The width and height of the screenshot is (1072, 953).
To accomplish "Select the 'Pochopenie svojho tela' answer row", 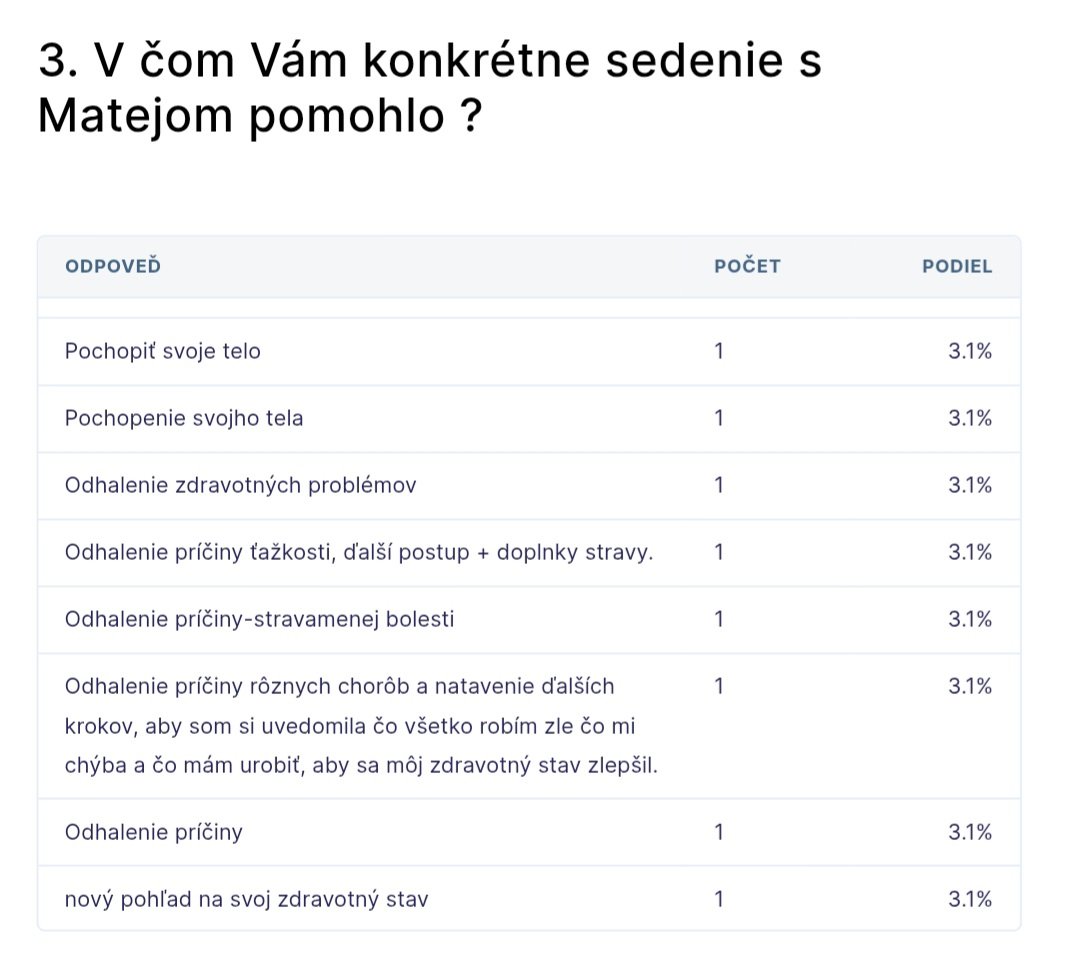I will pos(184,418).
